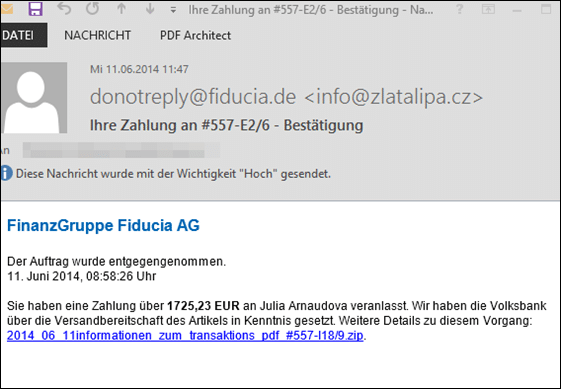Switch to the NACHRICHT tab

[x=97, y=35]
